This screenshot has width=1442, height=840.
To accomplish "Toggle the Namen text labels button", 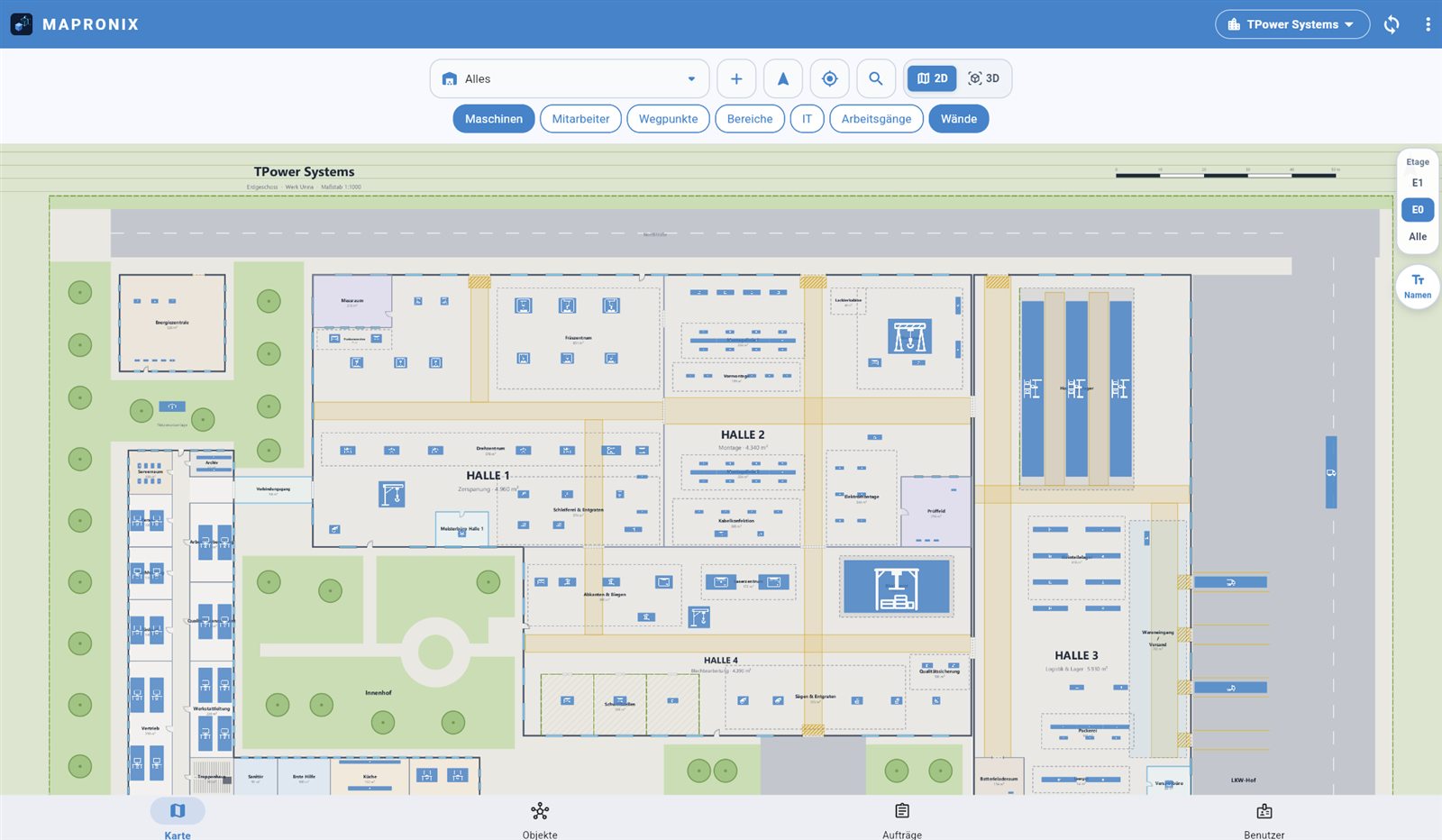I will click(1418, 287).
